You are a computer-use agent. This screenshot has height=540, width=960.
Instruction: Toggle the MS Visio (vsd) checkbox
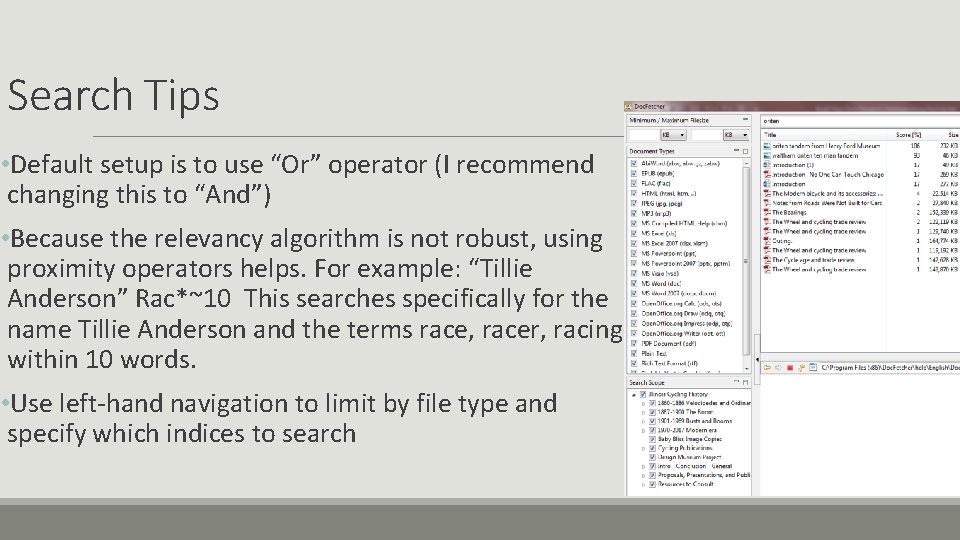point(634,273)
